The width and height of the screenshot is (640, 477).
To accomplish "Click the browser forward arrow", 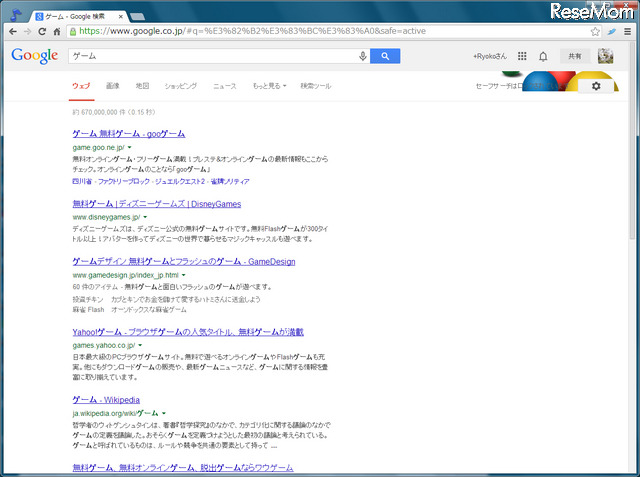I will pyautogui.click(x=27, y=31).
